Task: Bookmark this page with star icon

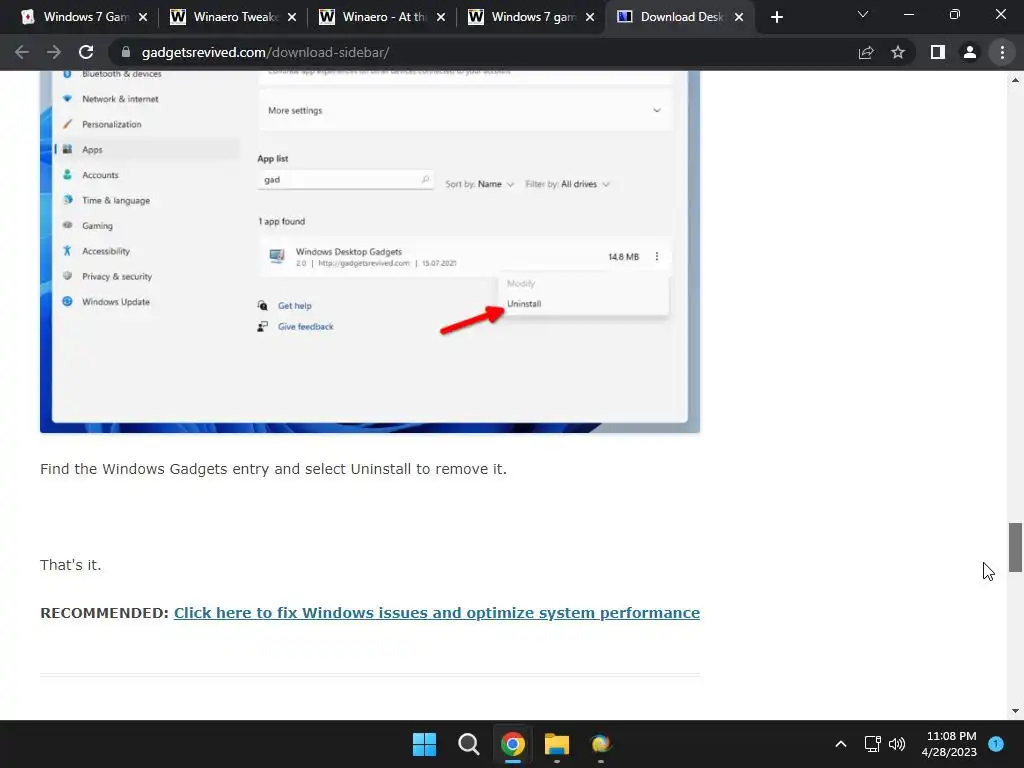Action: tap(898, 52)
